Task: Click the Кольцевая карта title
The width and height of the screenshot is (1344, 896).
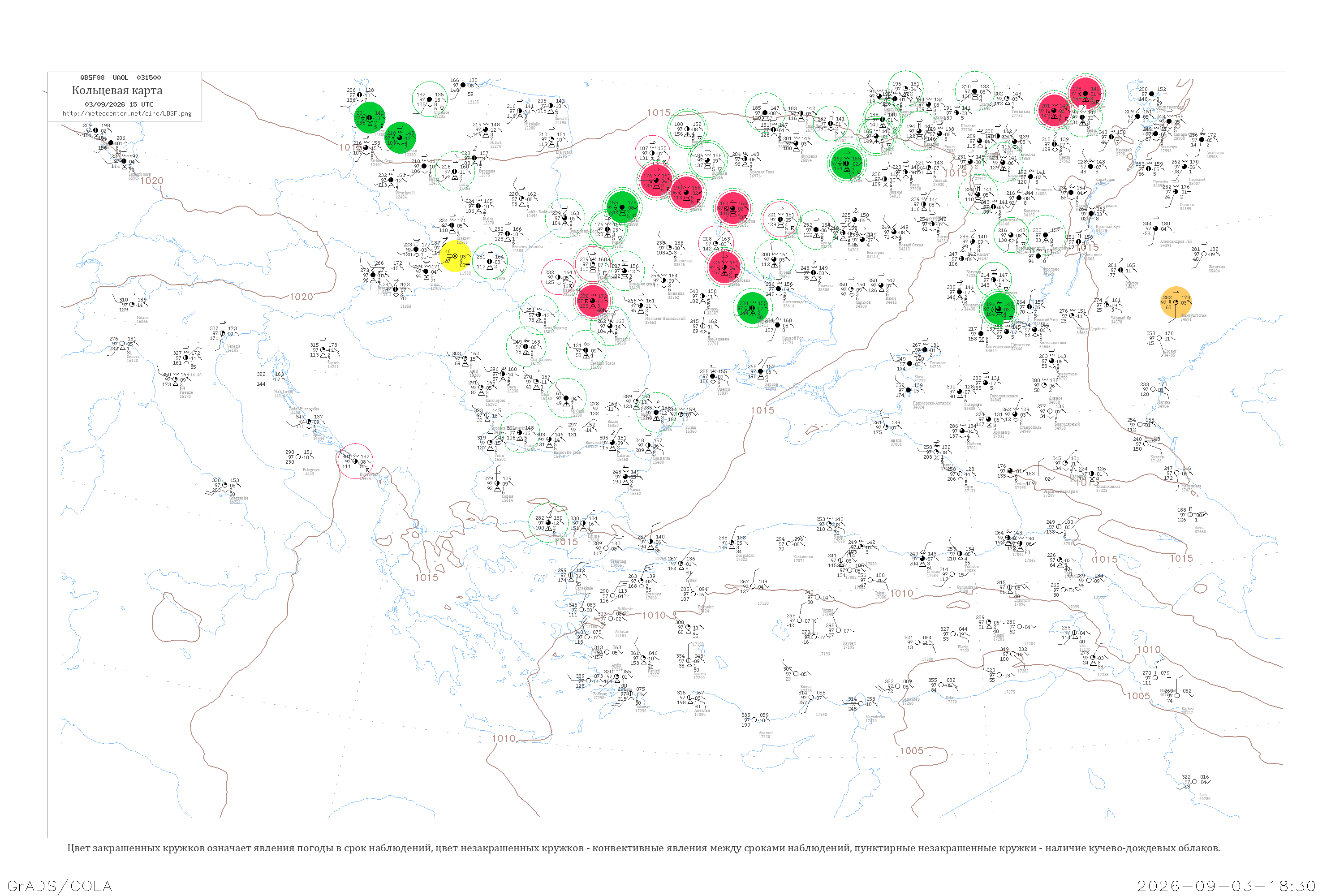Action: pyautogui.click(x=117, y=90)
